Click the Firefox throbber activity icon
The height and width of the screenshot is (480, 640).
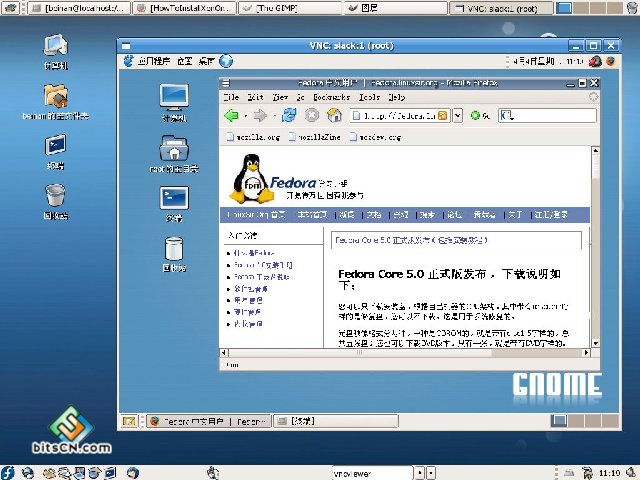pos(593,97)
